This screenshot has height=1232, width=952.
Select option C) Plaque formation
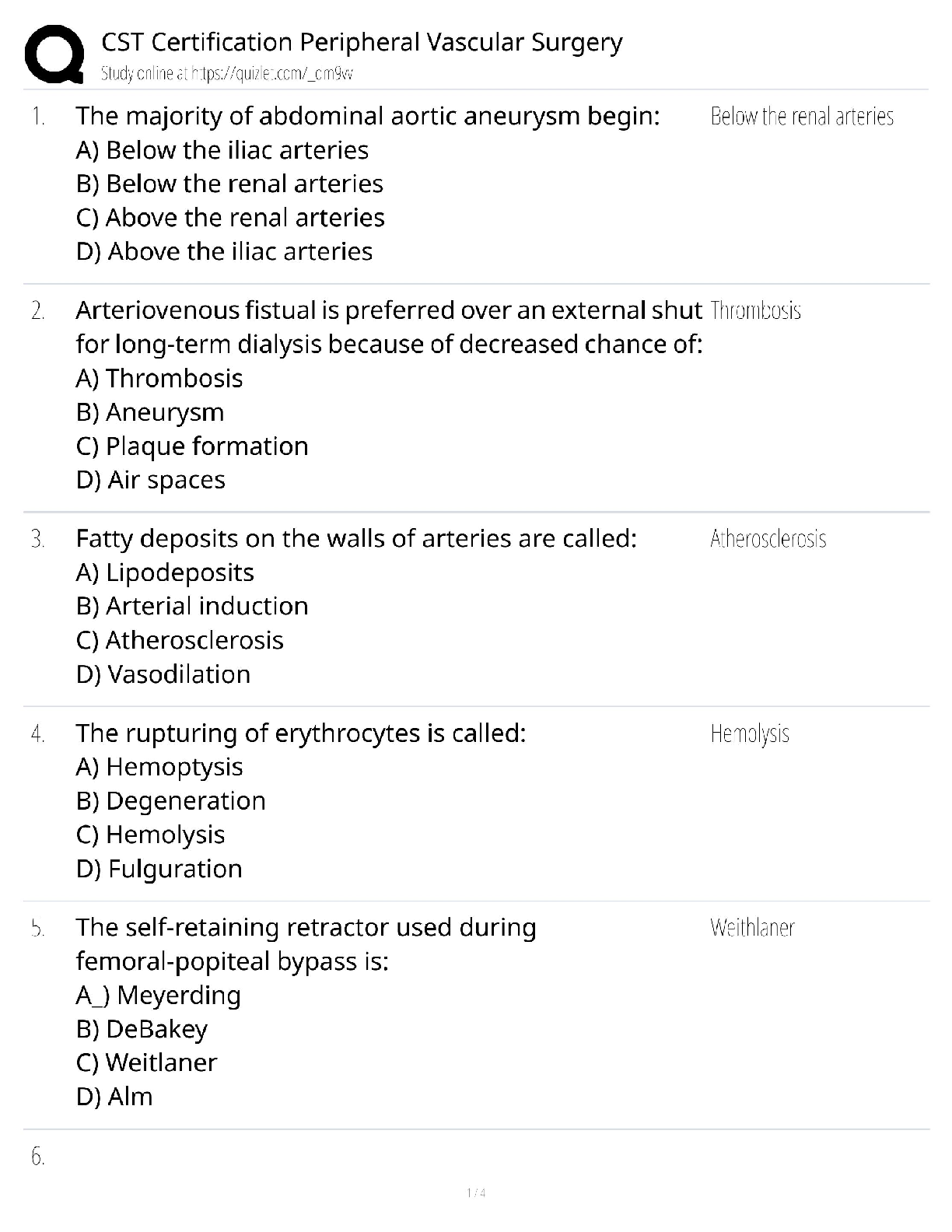192,446
